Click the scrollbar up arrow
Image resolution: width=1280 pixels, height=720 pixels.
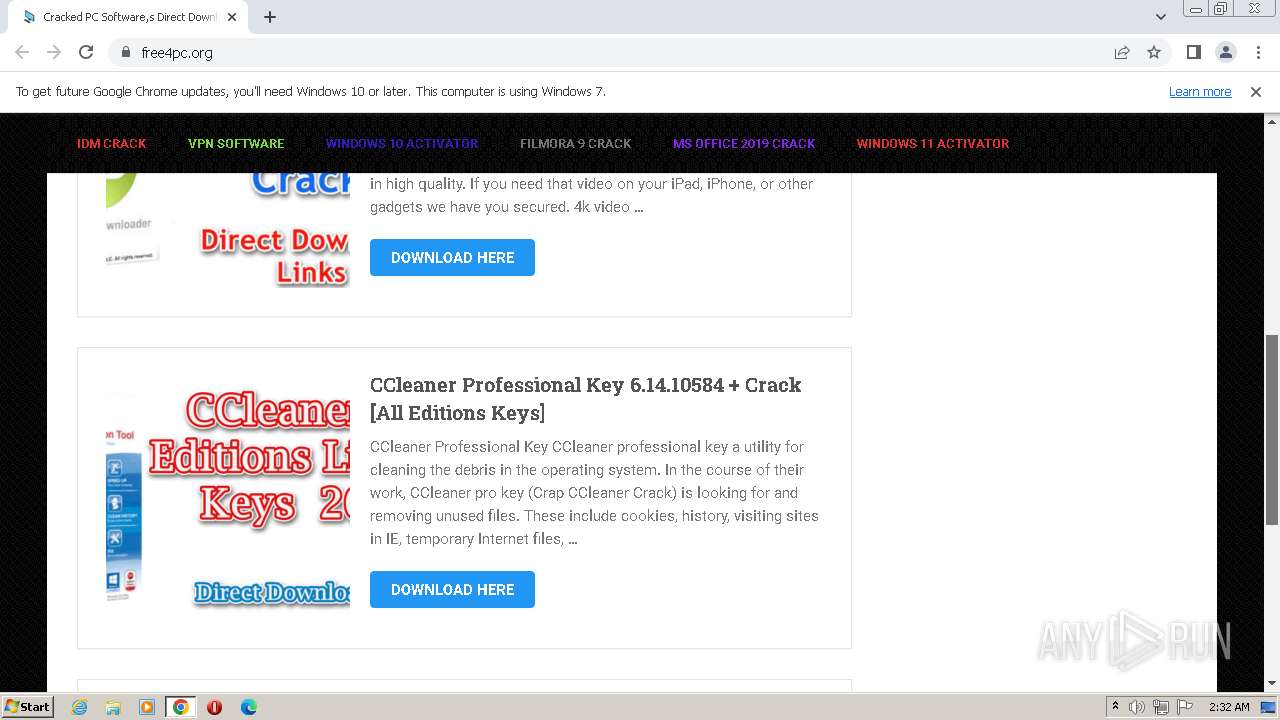pos(1272,120)
